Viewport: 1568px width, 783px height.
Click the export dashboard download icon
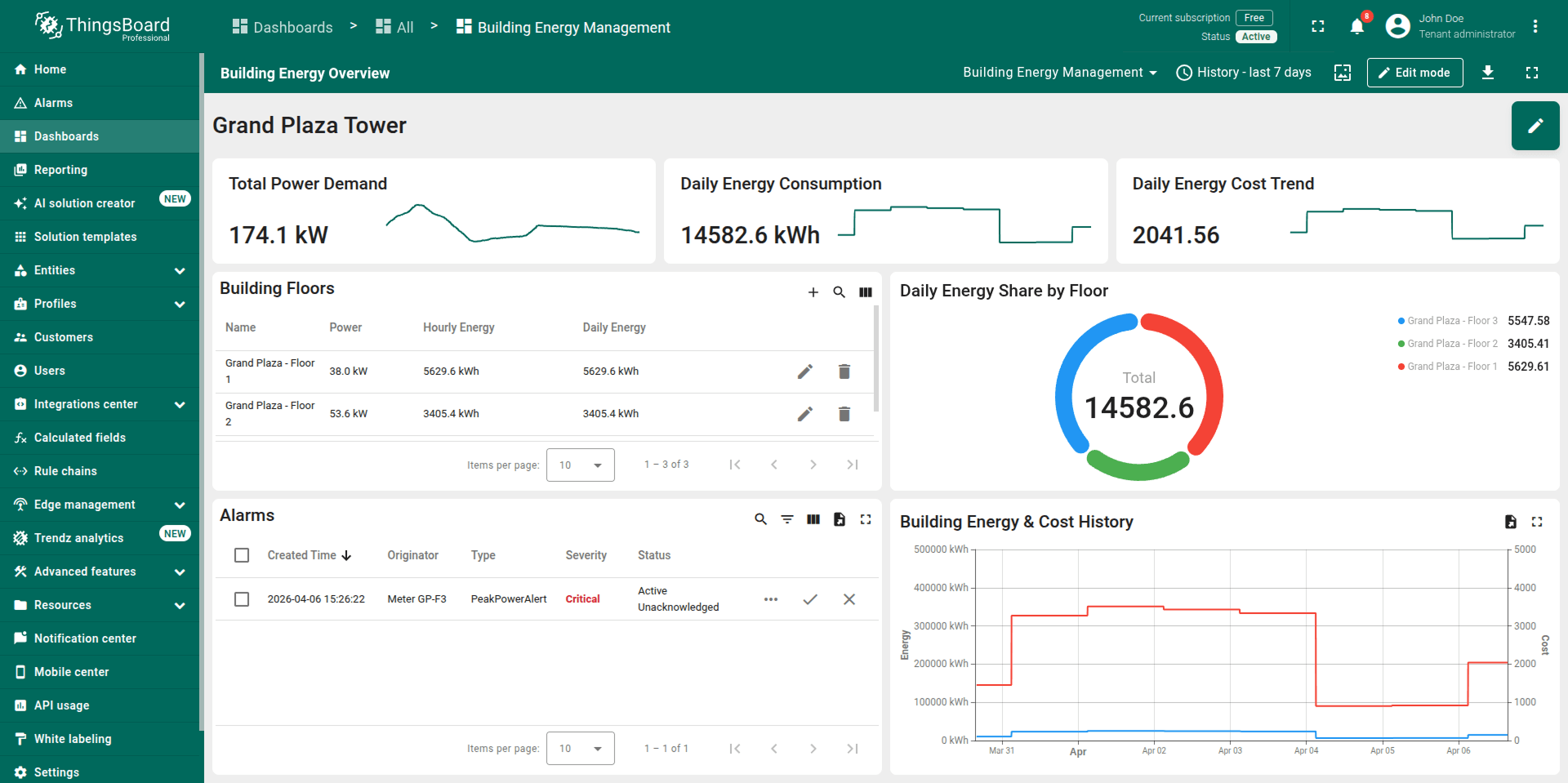[1488, 73]
